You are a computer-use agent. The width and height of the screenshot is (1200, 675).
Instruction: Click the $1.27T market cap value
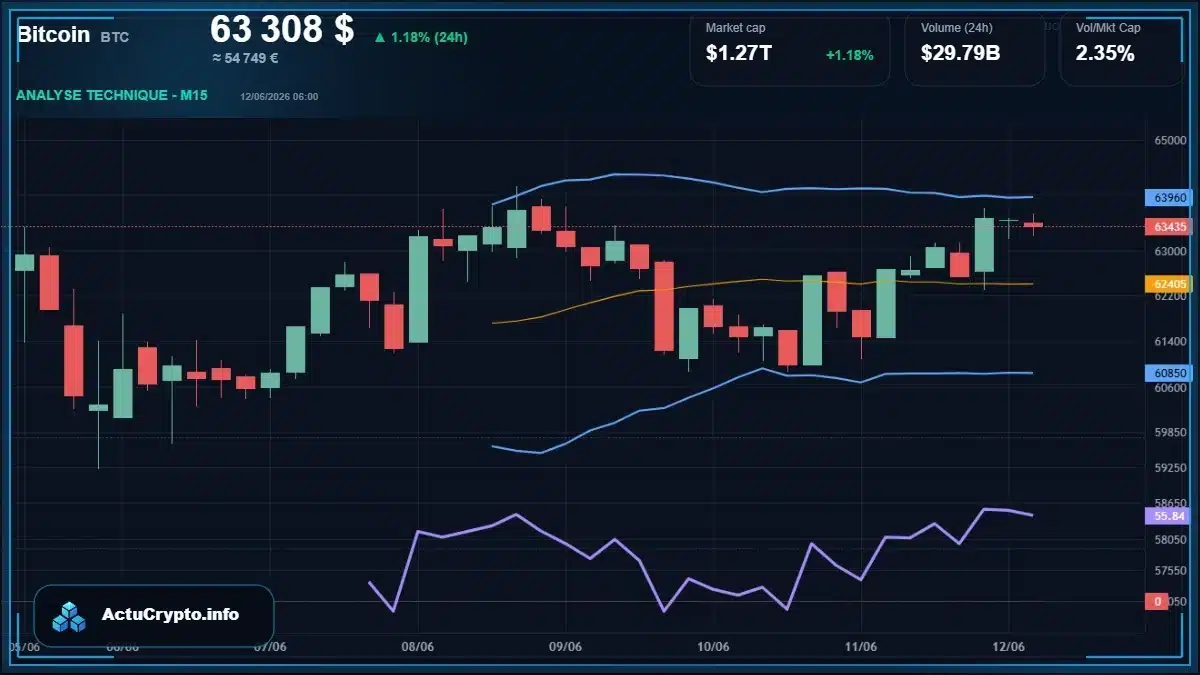[x=739, y=54]
